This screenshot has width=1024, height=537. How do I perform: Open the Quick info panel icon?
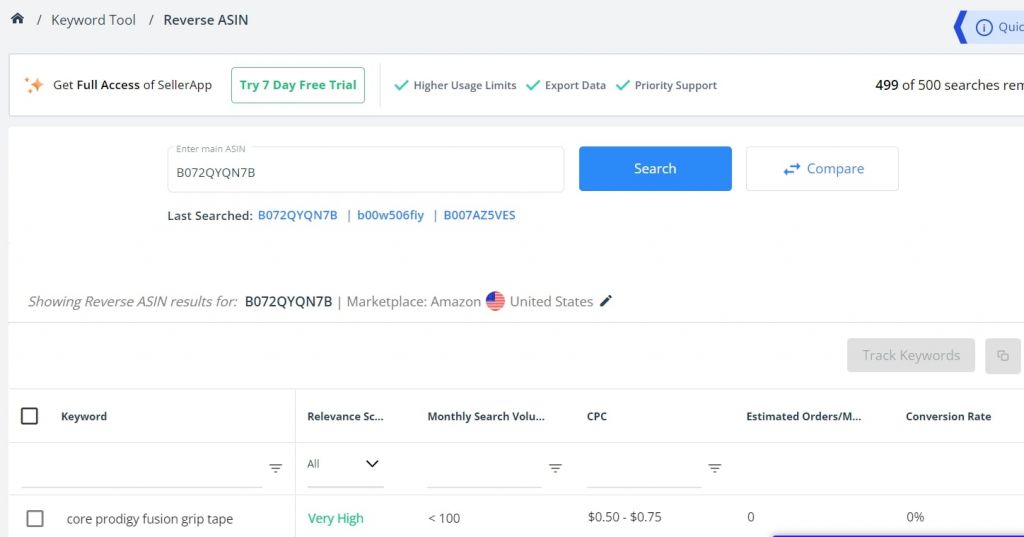pyautogui.click(x=984, y=27)
